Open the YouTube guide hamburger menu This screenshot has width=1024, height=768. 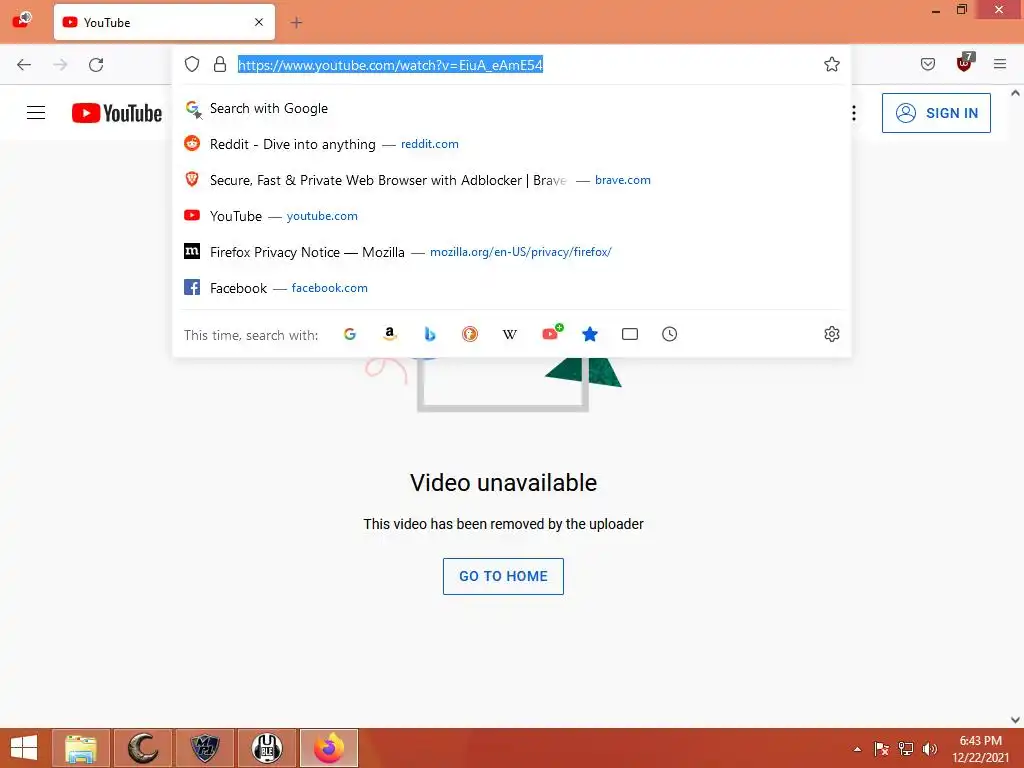coord(36,113)
